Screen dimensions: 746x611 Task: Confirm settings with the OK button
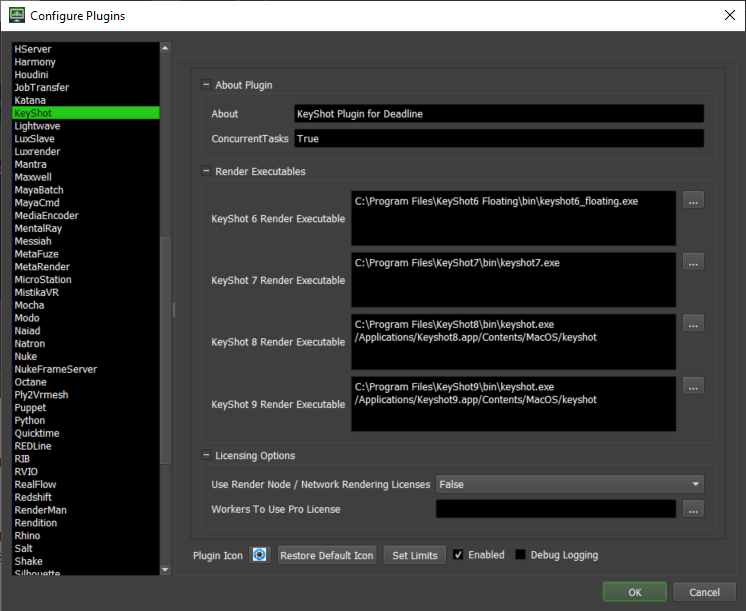point(634,592)
